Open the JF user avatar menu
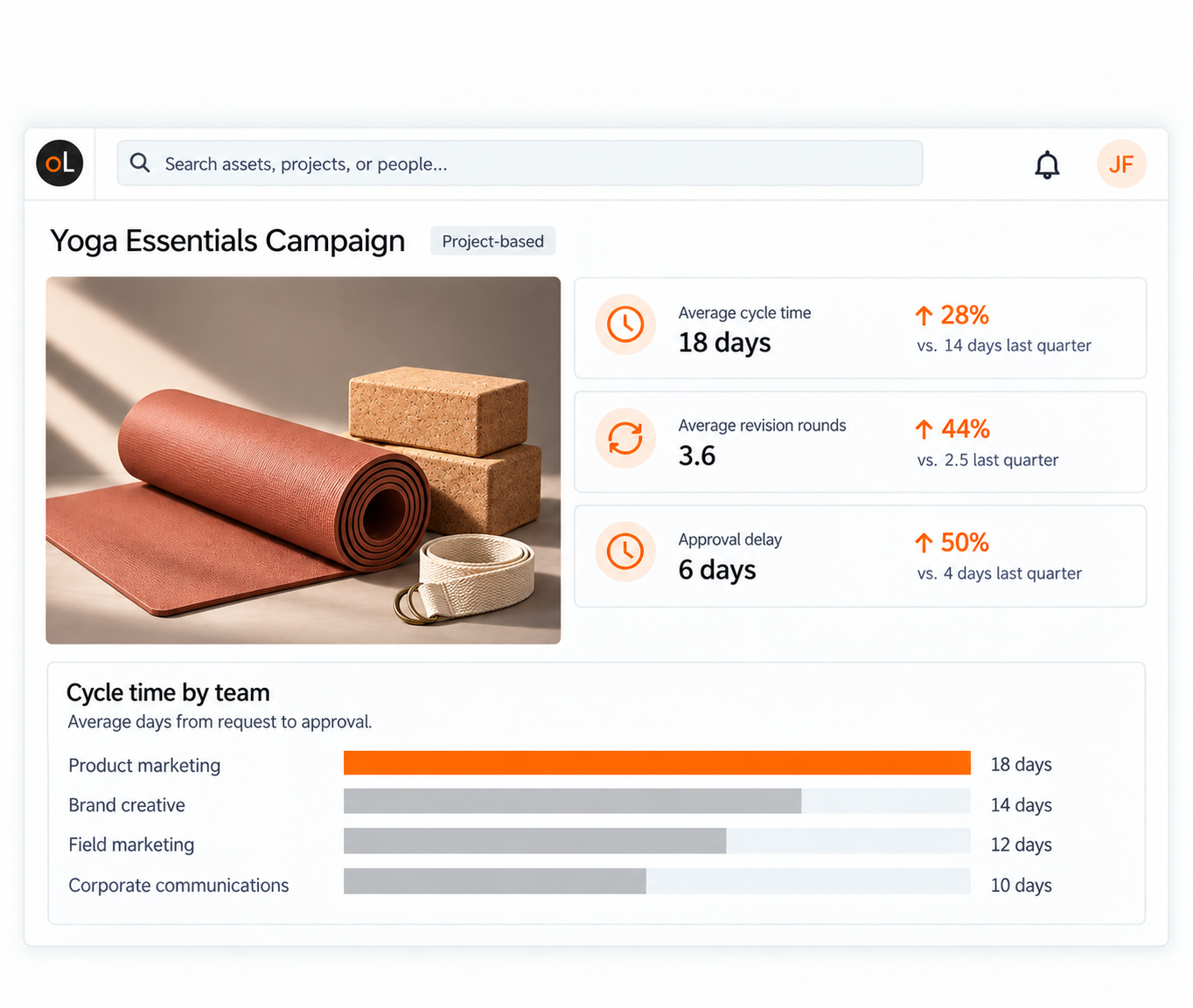1193x1008 pixels. [x=1121, y=163]
